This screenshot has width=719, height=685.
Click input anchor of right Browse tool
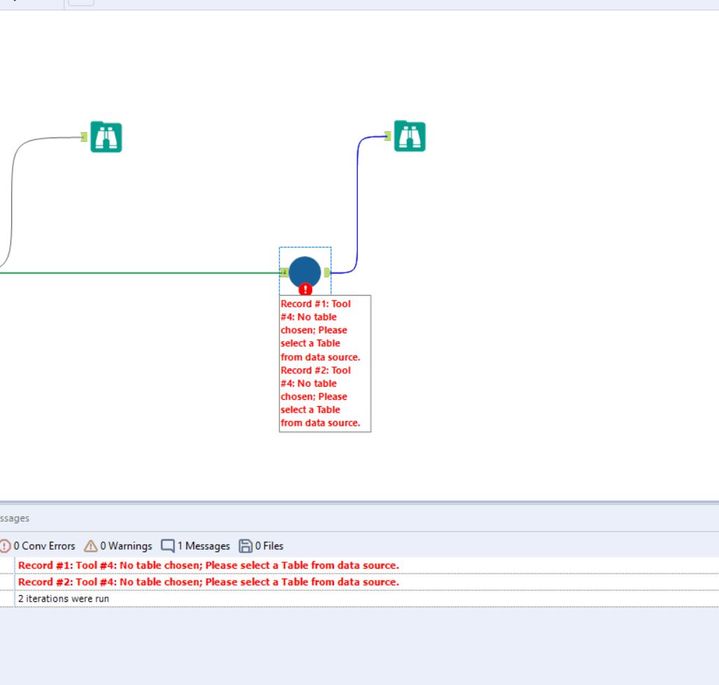[387, 136]
